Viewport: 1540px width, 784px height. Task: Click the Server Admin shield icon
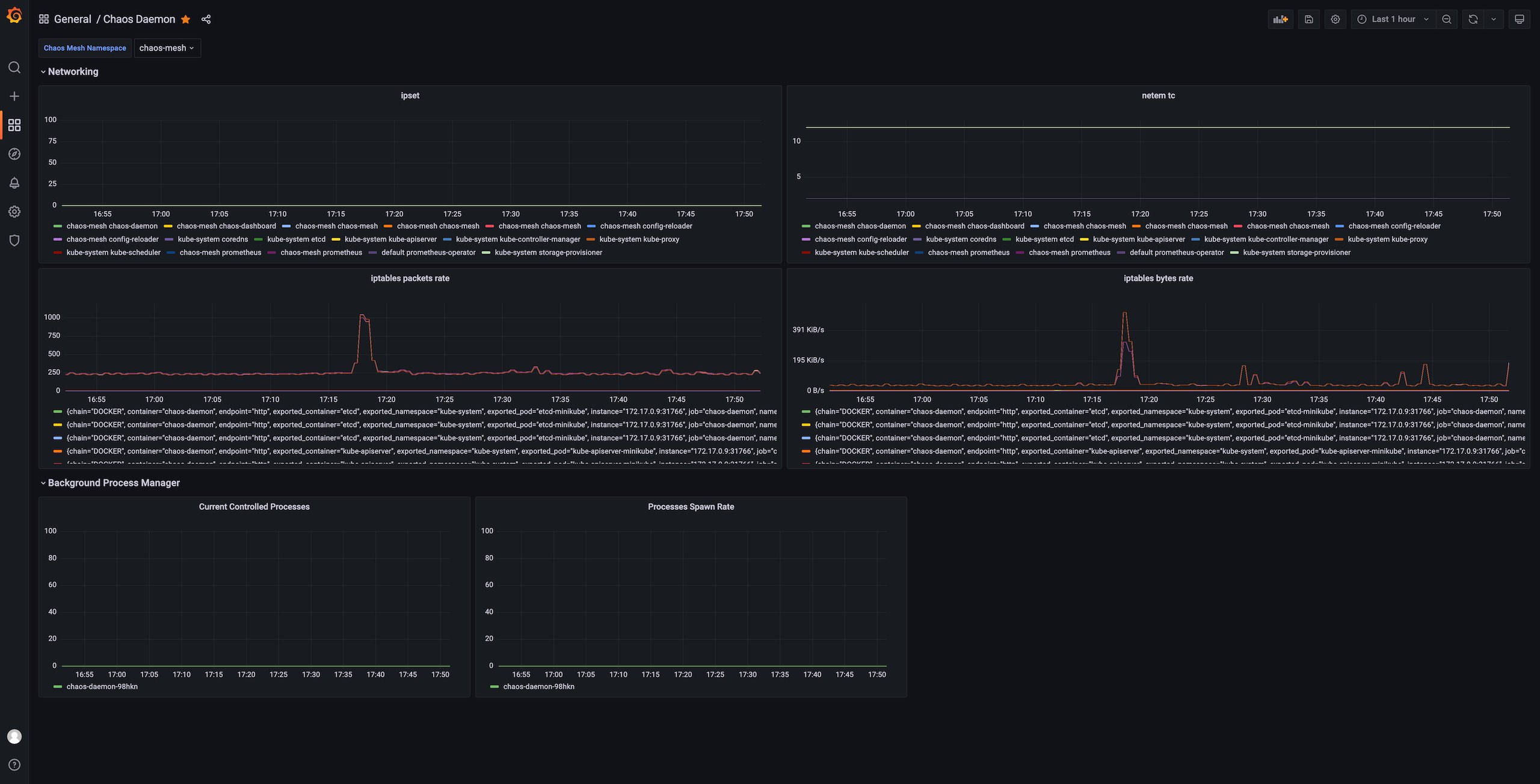coord(14,240)
